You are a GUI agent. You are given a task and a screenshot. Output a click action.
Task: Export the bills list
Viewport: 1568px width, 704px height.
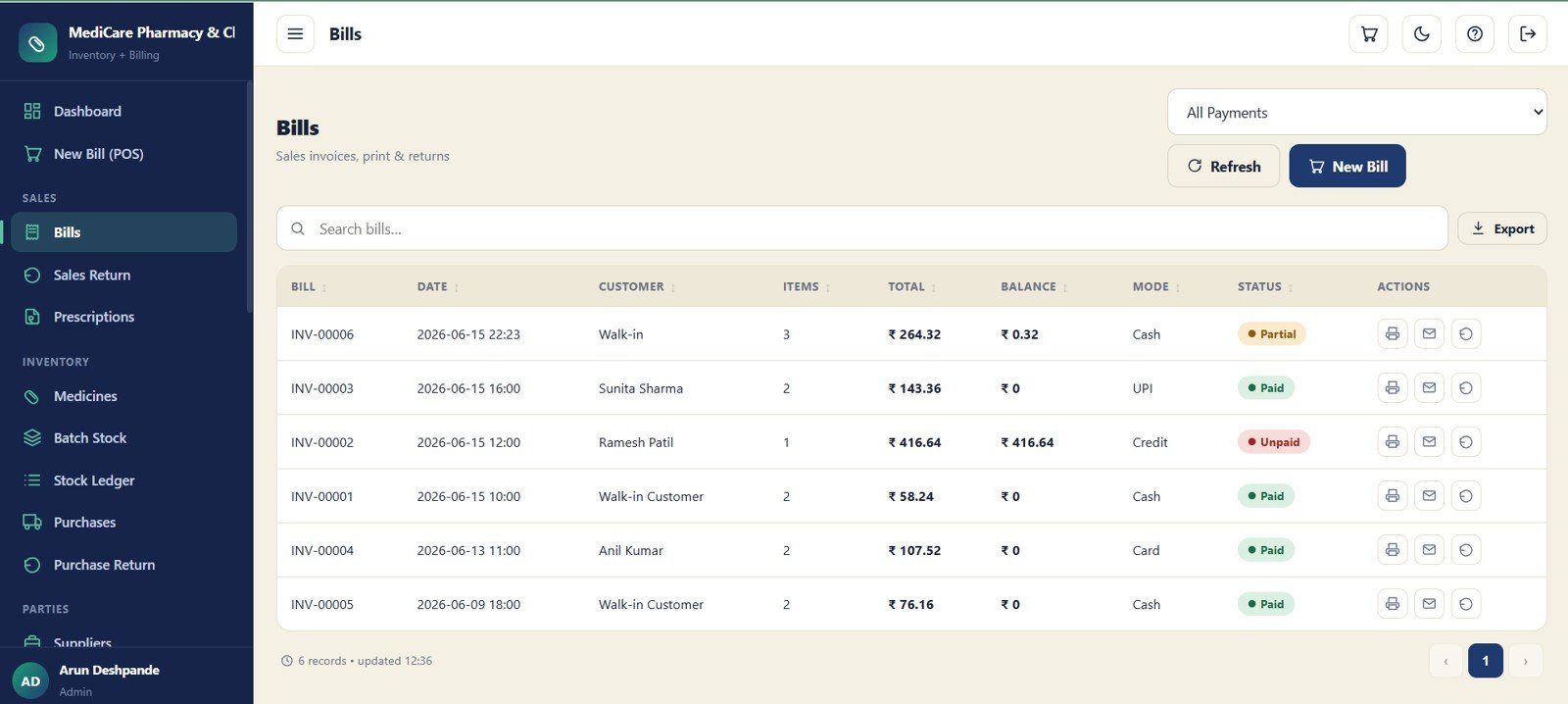(x=1502, y=228)
